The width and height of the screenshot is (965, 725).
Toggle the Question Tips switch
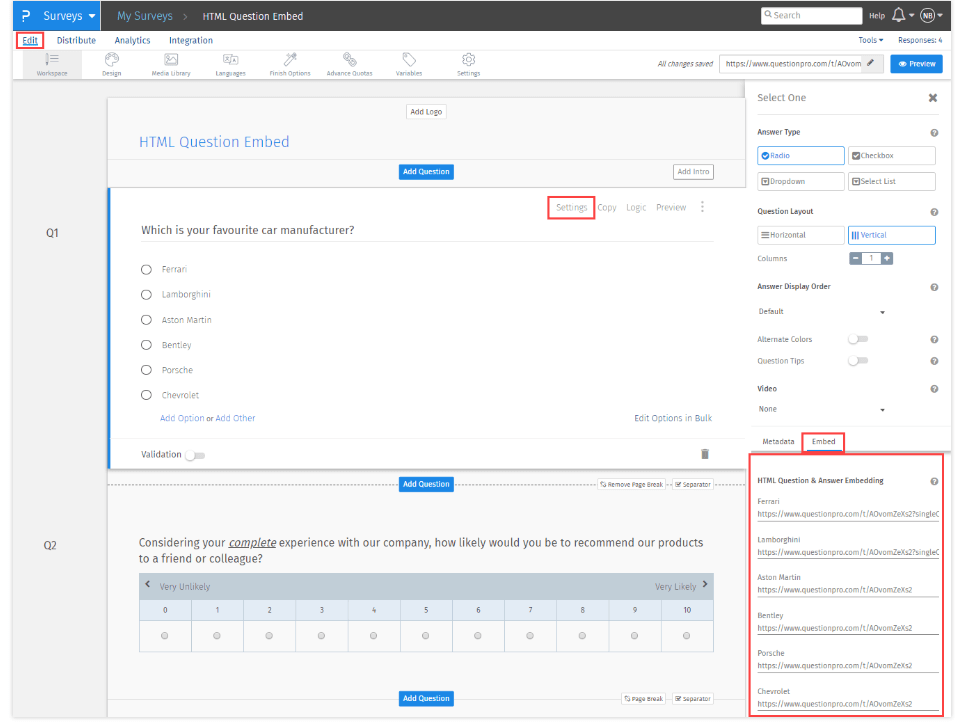(858, 361)
